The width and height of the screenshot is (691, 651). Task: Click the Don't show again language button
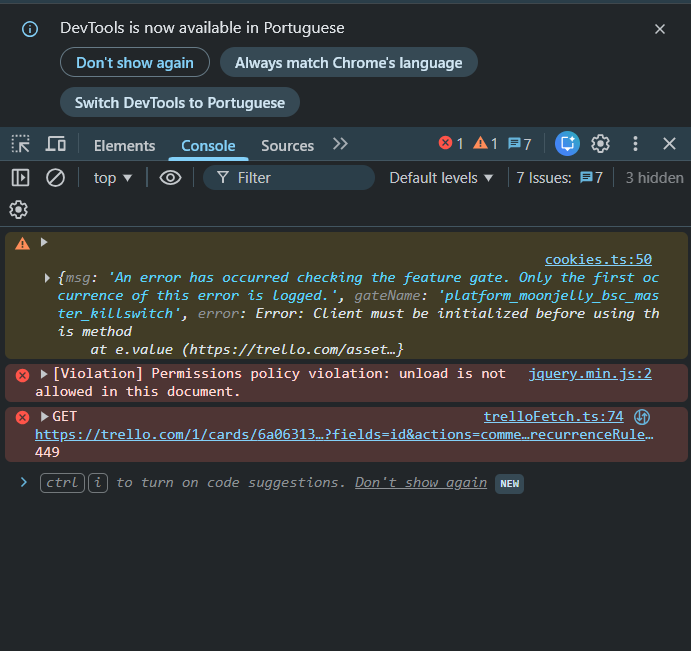(135, 62)
